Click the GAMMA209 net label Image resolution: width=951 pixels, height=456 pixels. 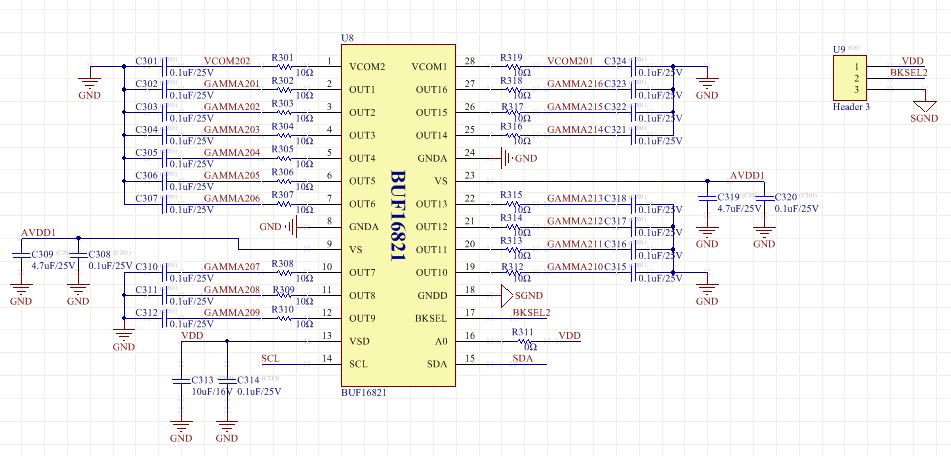[232, 312]
